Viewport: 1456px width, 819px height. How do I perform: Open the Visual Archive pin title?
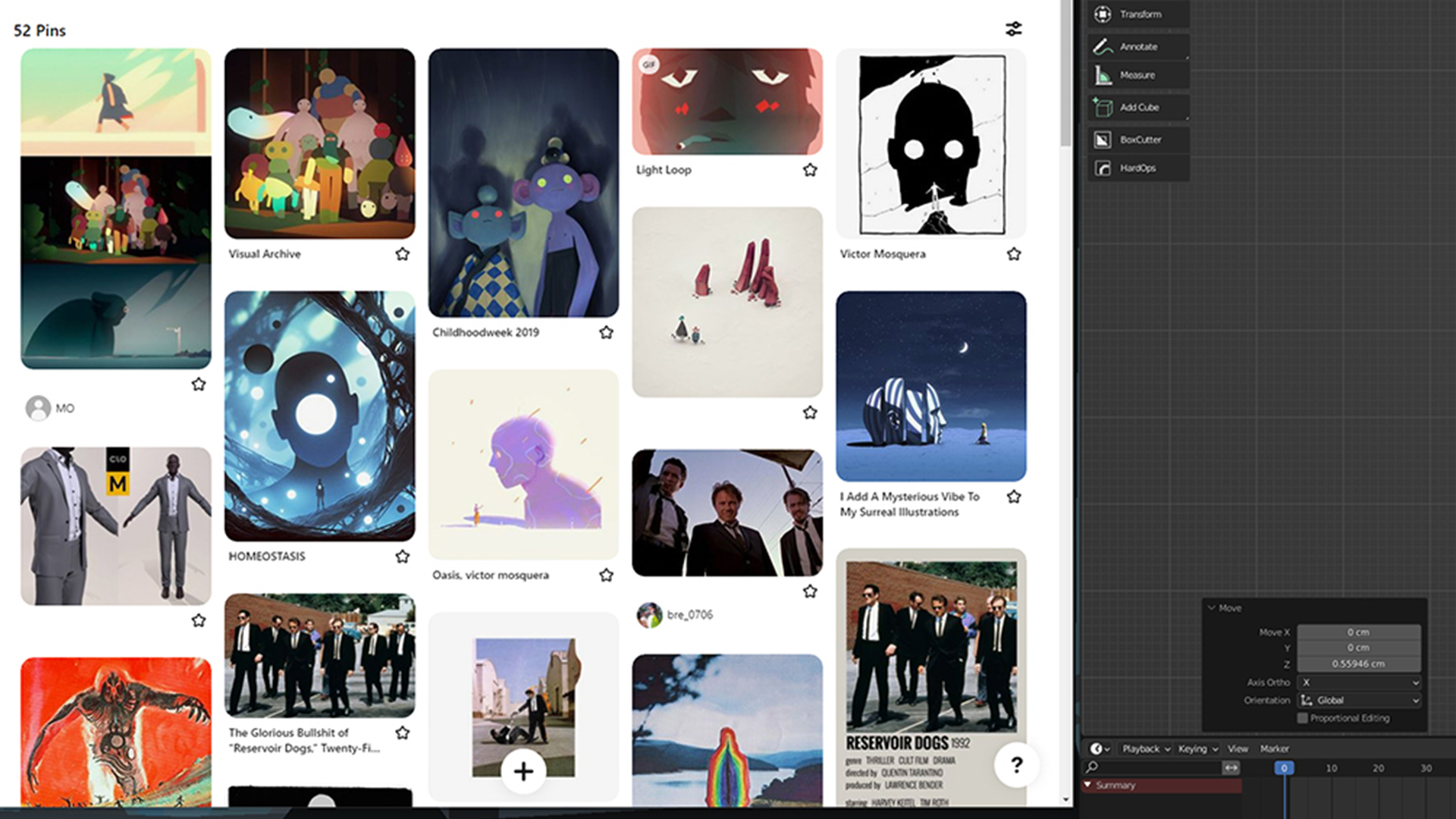coord(265,254)
